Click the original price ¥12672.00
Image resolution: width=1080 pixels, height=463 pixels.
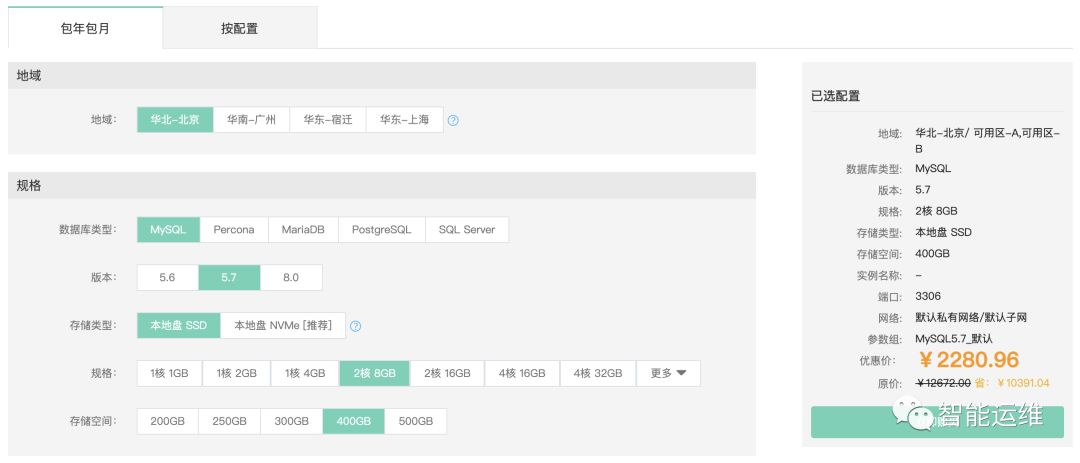[x=943, y=383]
